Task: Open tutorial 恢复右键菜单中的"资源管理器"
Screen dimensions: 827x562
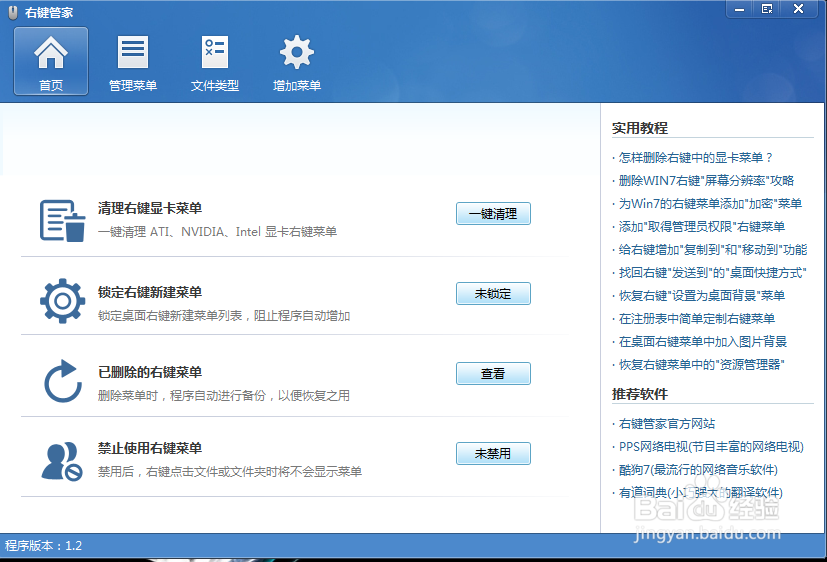Action: [701, 364]
